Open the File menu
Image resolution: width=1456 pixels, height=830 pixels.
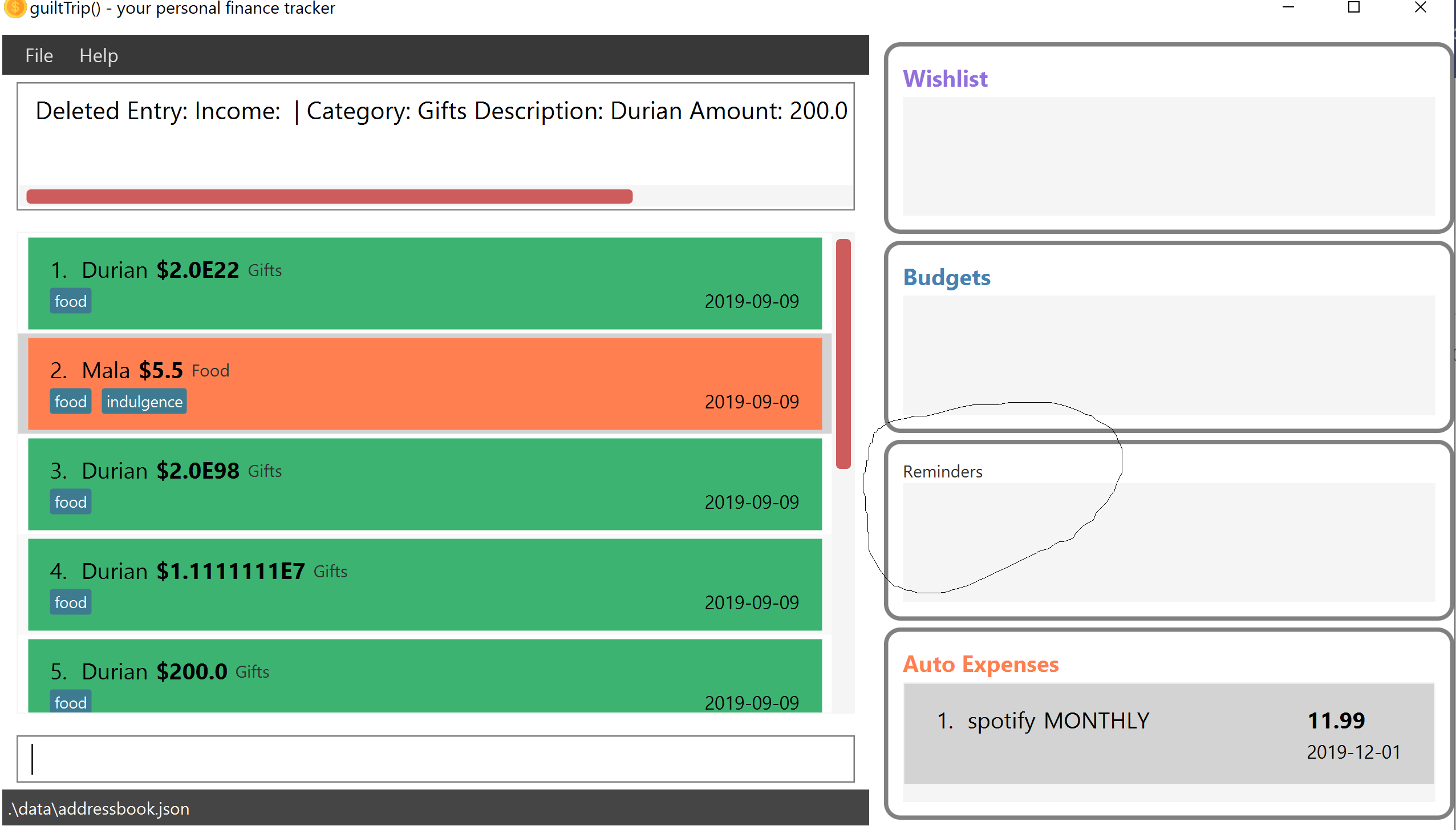tap(39, 56)
